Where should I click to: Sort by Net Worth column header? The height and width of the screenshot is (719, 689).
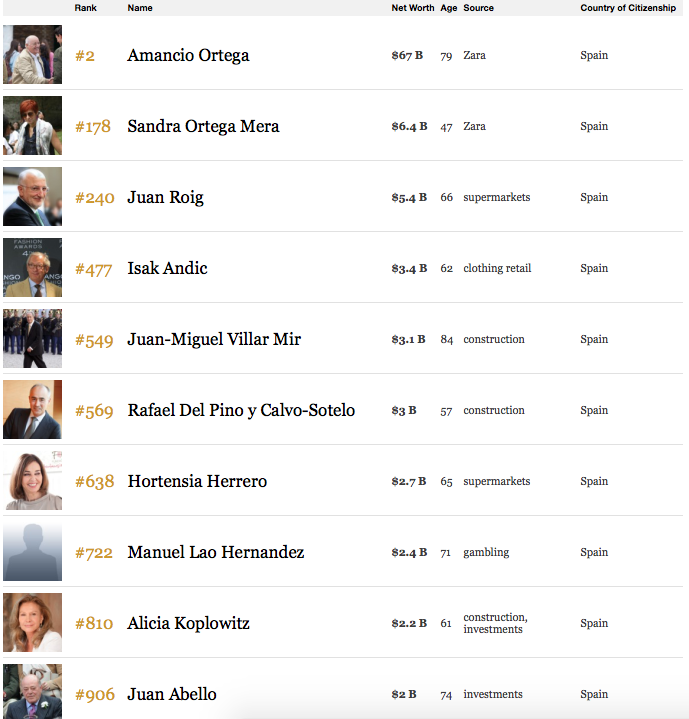coord(413,8)
